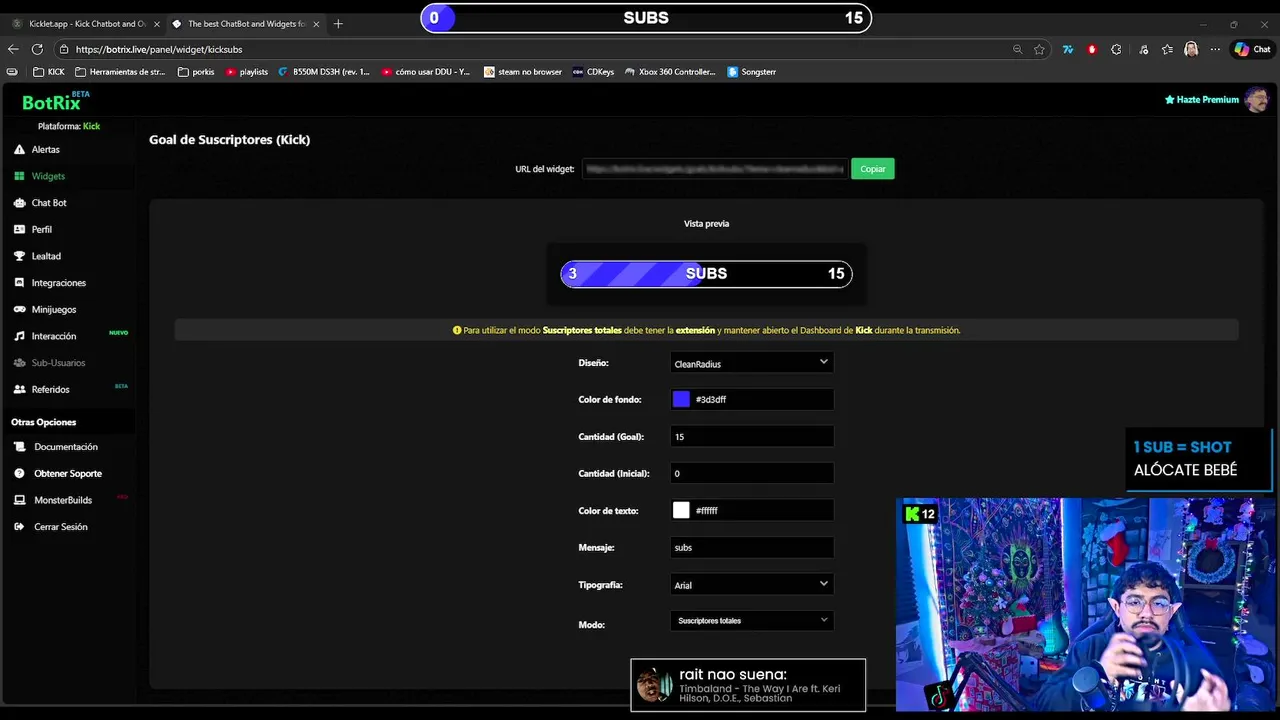The image size is (1280, 720).
Task: Open the browser profile avatar
Action: tap(1191, 49)
